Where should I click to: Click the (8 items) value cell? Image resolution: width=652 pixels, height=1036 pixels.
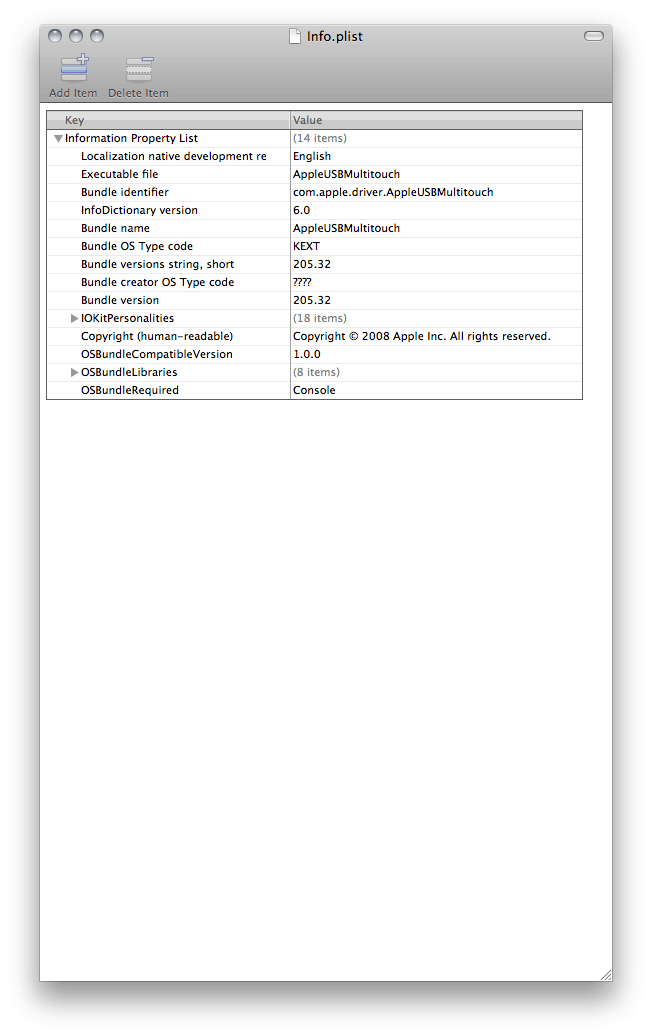(437, 373)
